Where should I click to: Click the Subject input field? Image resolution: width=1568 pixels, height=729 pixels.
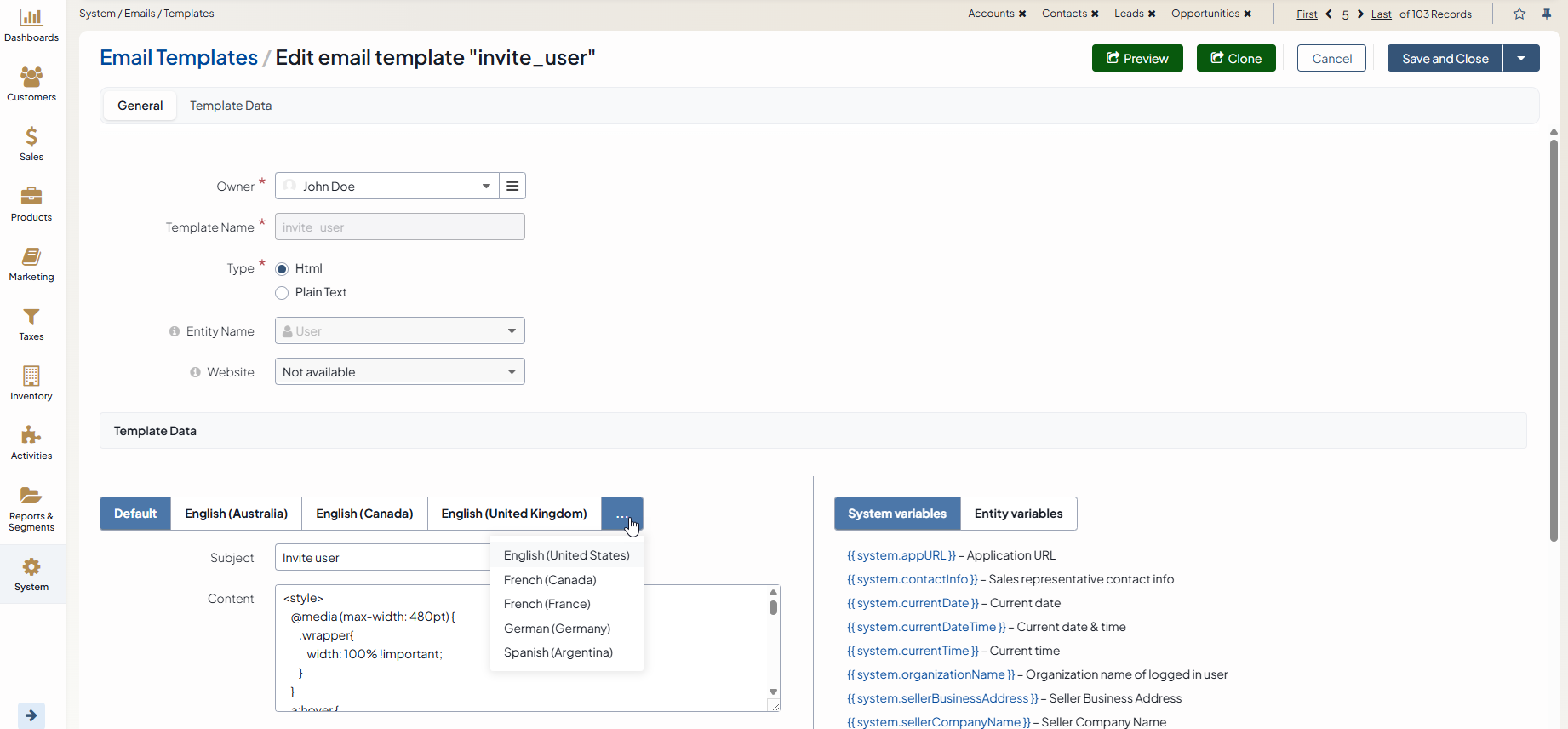(x=381, y=558)
